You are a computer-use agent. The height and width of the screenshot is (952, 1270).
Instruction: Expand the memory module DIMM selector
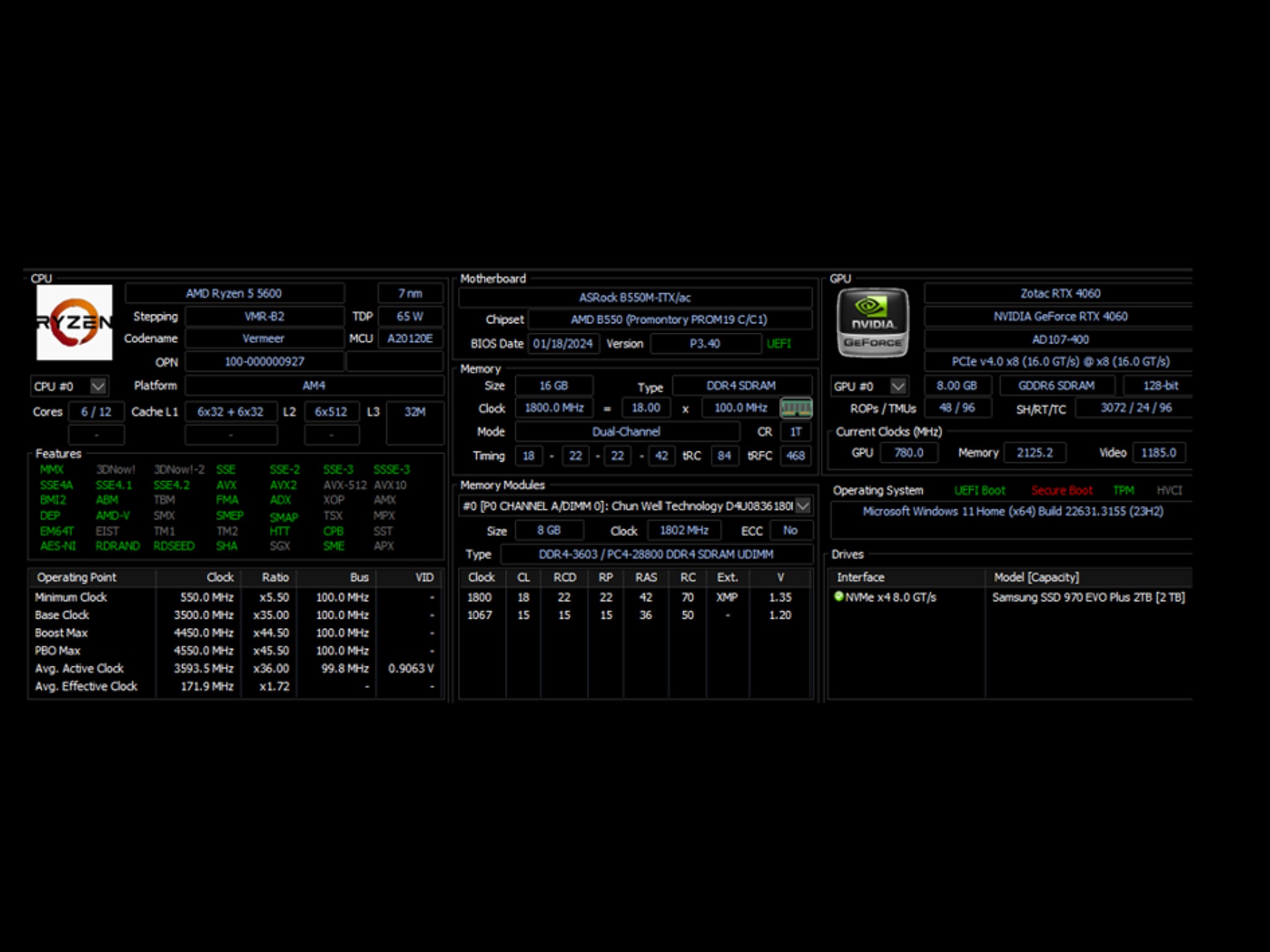point(803,506)
